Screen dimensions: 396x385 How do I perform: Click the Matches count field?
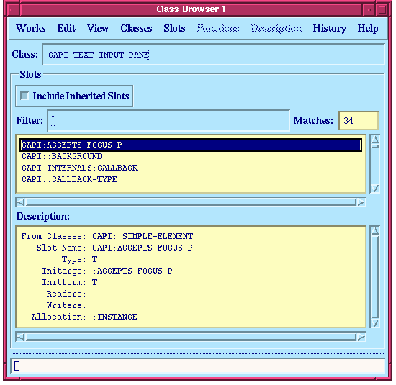(x=358, y=120)
